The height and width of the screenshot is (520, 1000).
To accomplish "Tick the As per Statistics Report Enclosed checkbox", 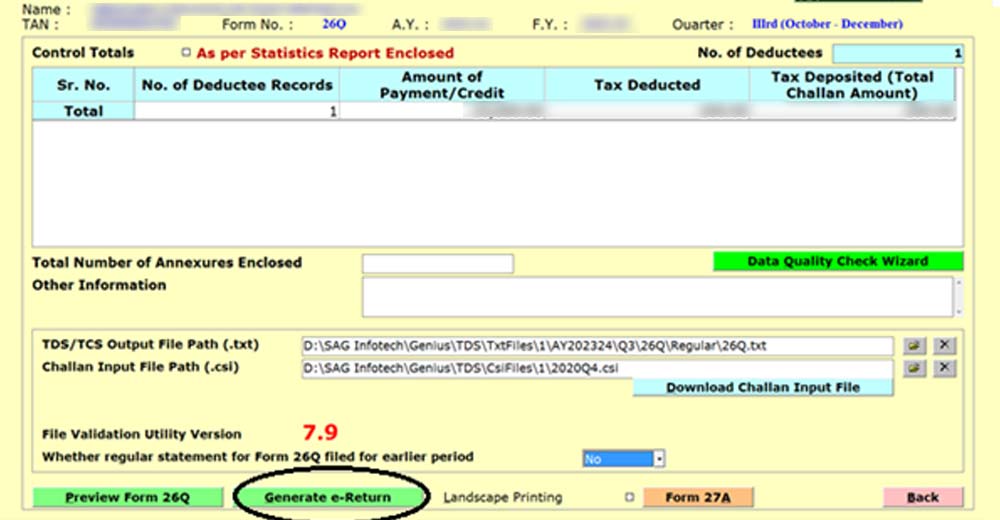I will coord(186,53).
